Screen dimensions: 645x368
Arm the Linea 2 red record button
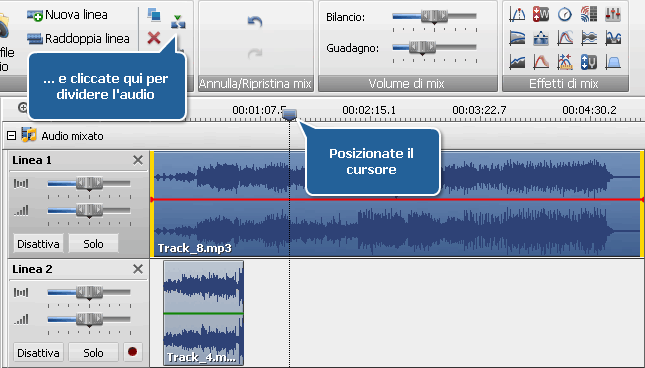coord(132,352)
